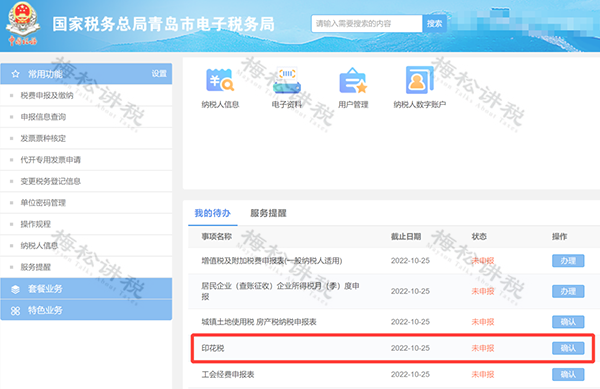Click the national emblem logo
600x389 pixels.
23,24
